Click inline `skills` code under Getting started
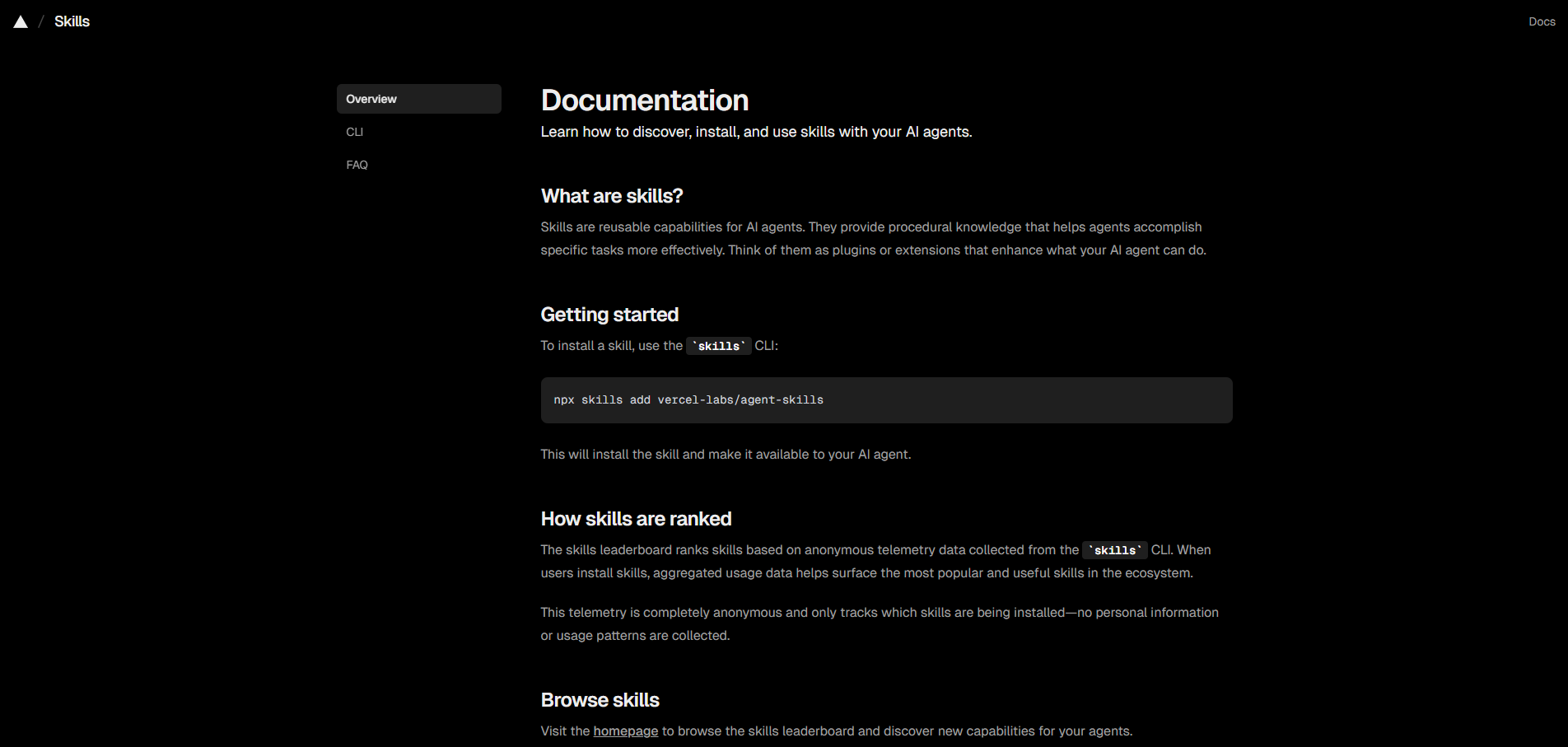The image size is (1568, 747). tap(719, 346)
